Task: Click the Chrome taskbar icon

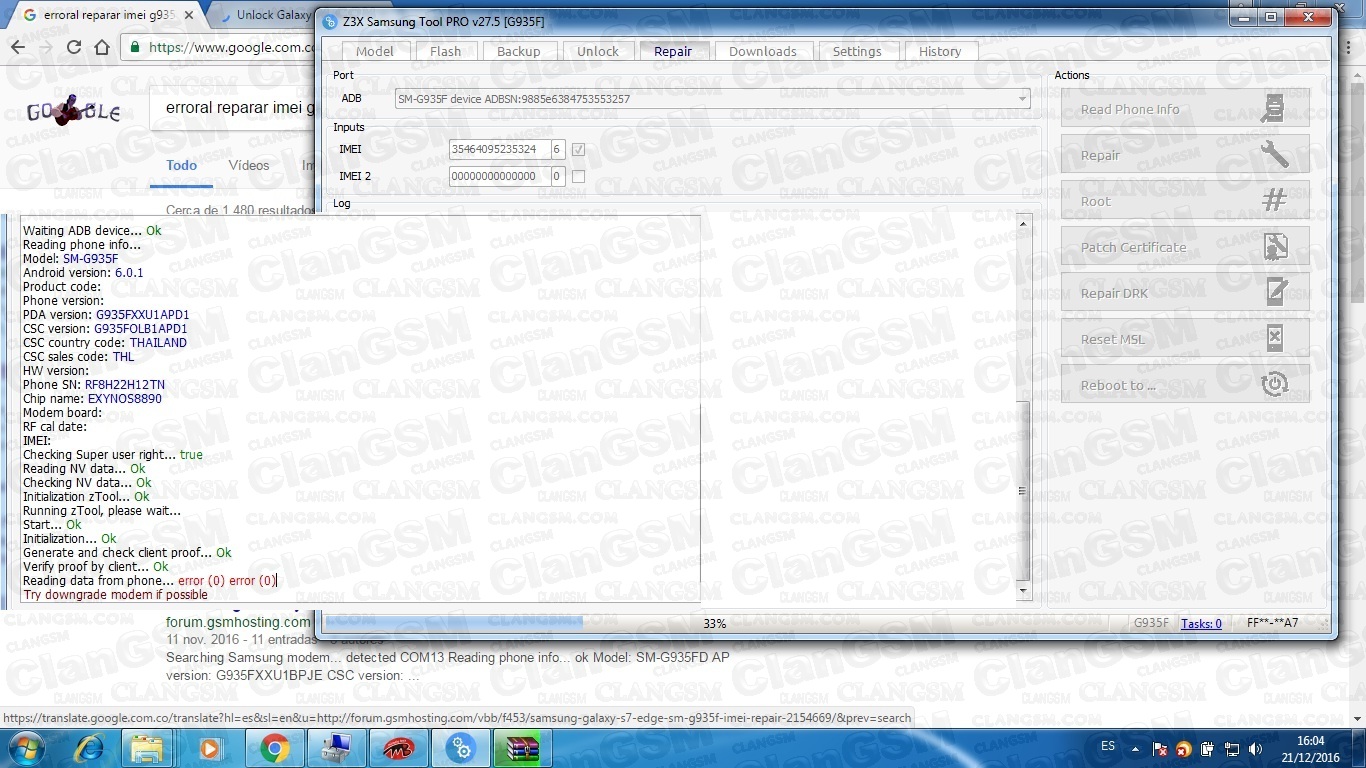Action: (x=274, y=747)
